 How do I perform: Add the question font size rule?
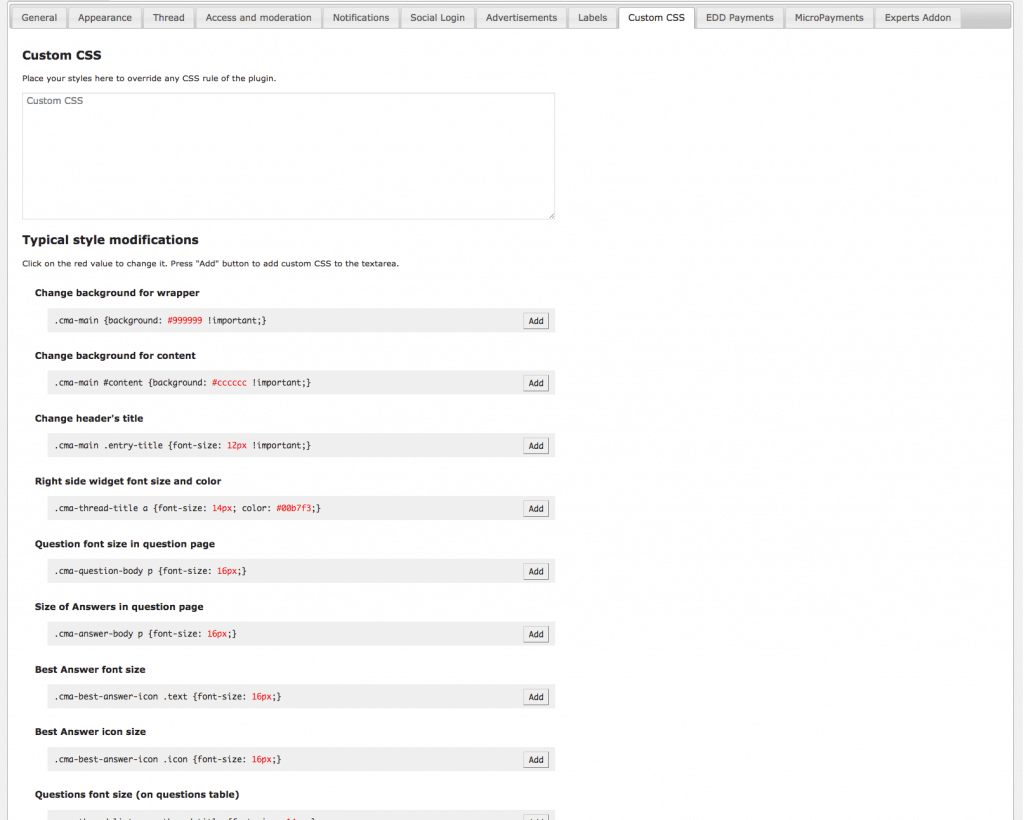pos(535,570)
